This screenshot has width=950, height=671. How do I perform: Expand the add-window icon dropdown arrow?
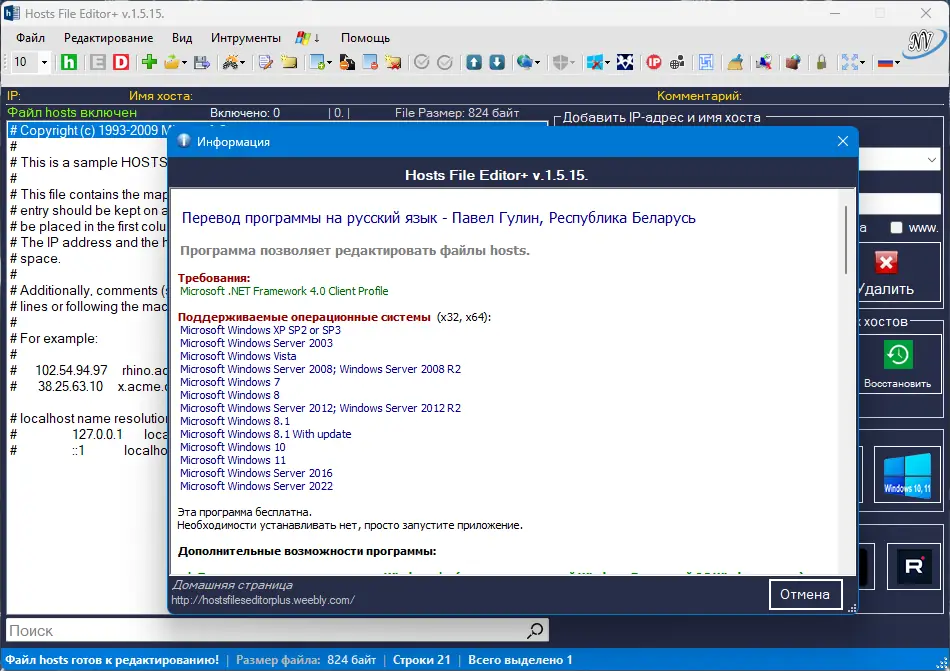(329, 62)
